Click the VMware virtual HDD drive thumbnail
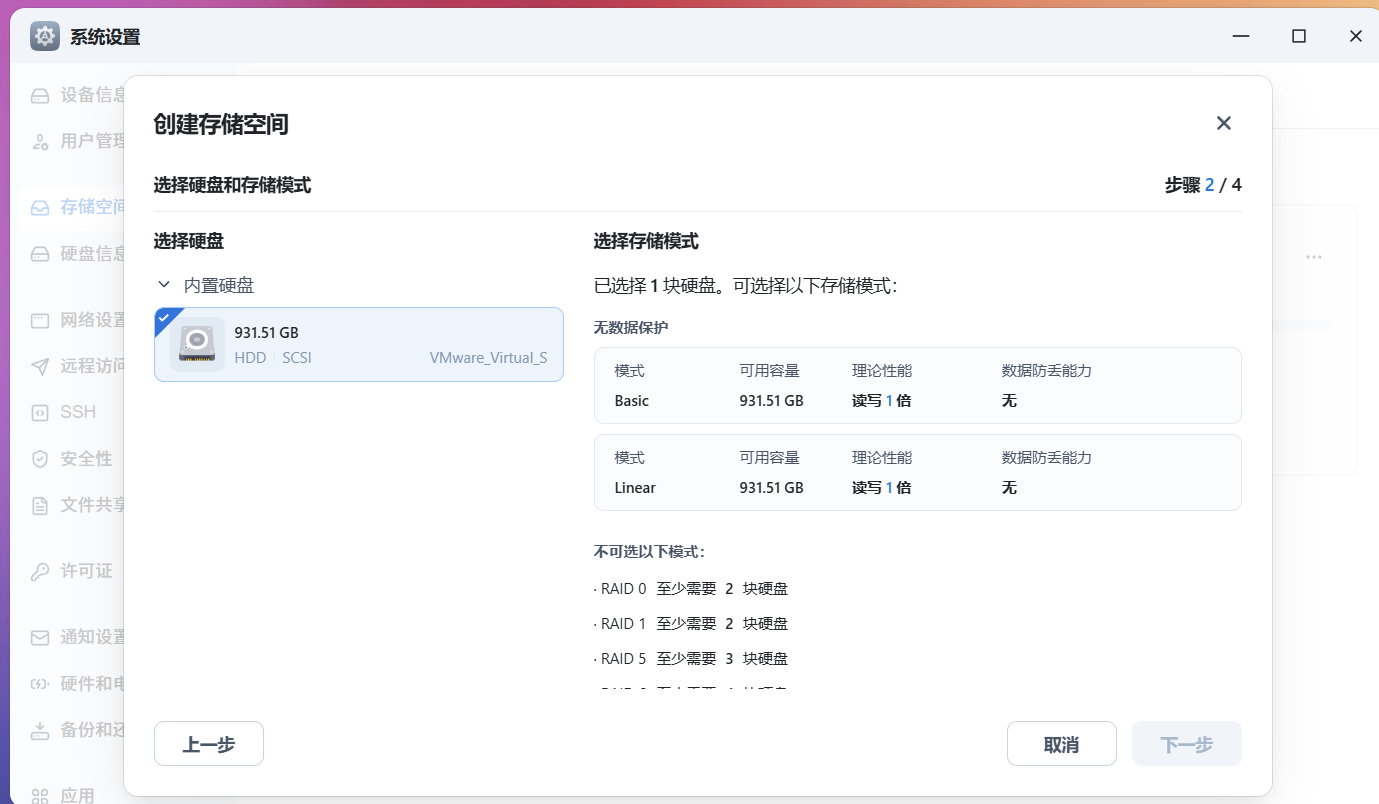 197,344
